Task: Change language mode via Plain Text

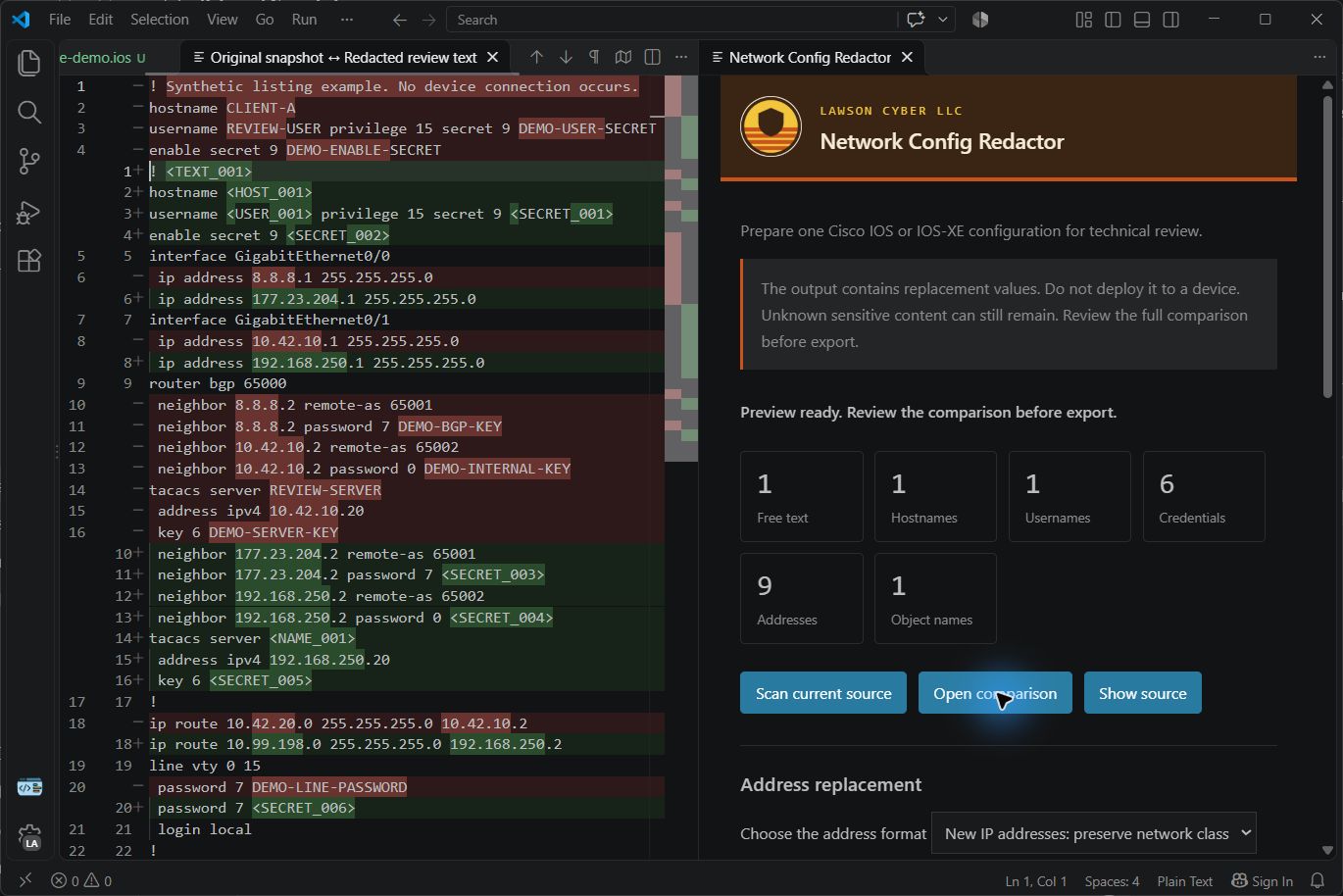Action: [x=1184, y=880]
